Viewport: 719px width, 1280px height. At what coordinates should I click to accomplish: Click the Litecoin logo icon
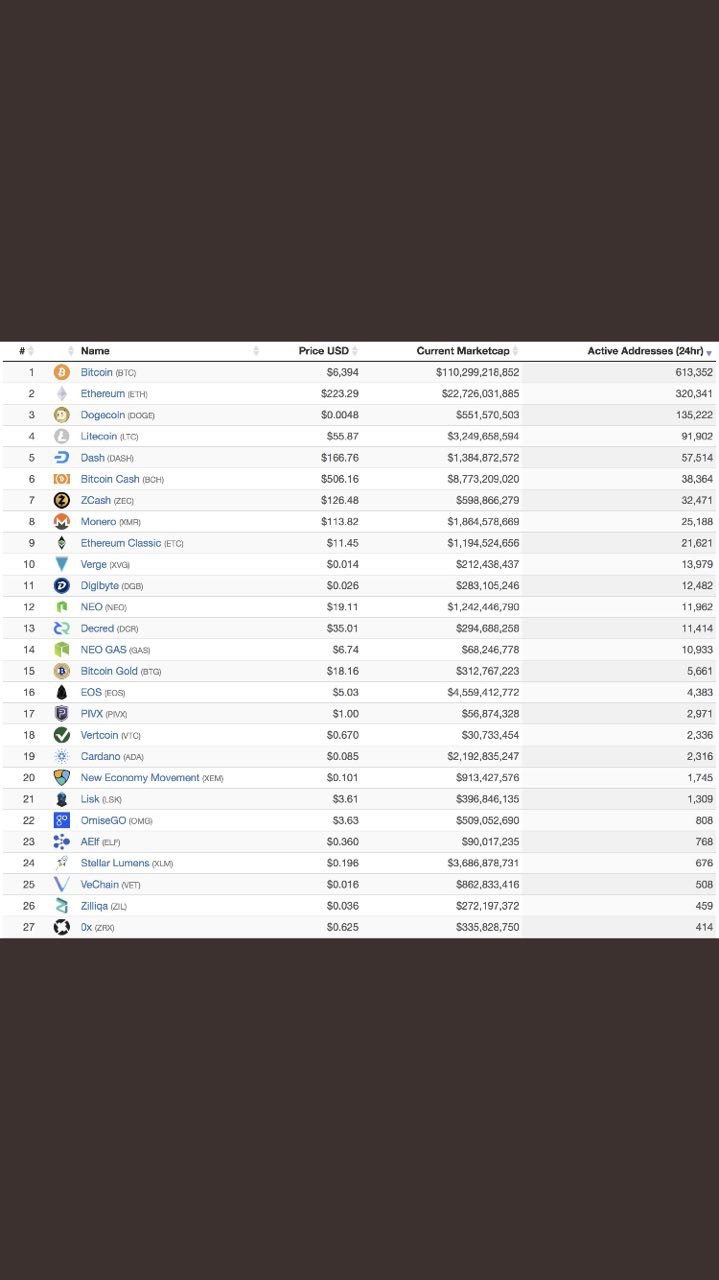click(61, 436)
